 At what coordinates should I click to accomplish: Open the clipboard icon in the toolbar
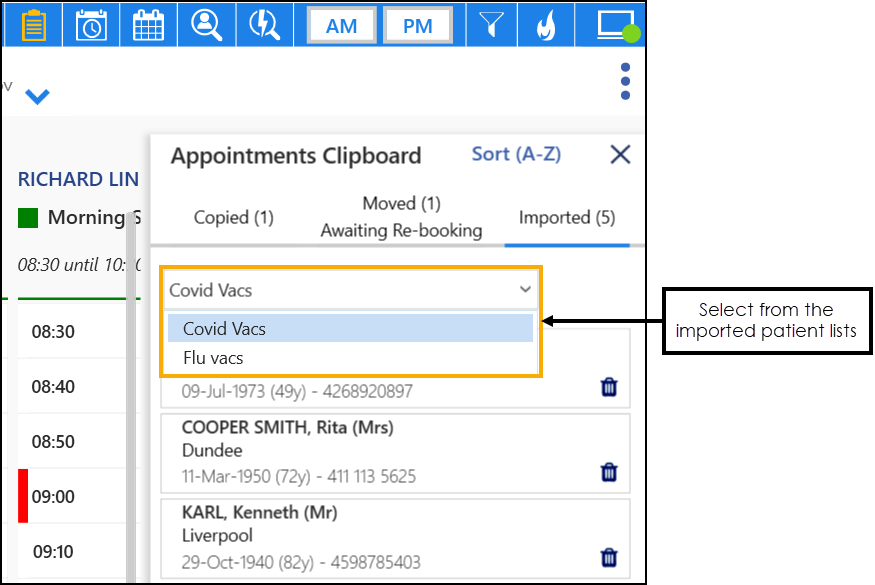point(33,24)
